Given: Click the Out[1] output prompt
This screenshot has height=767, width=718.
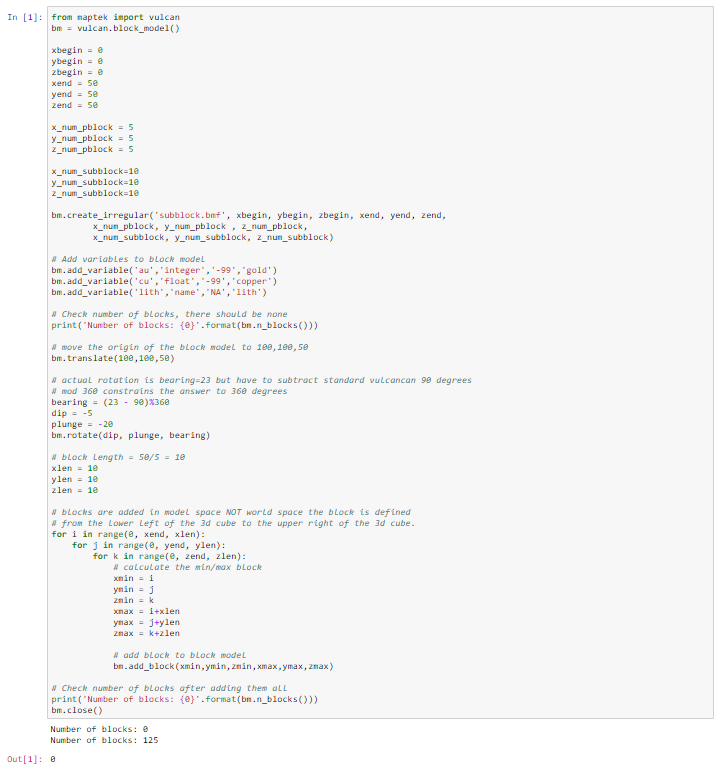Looking at the screenshot, I should [24, 759].
